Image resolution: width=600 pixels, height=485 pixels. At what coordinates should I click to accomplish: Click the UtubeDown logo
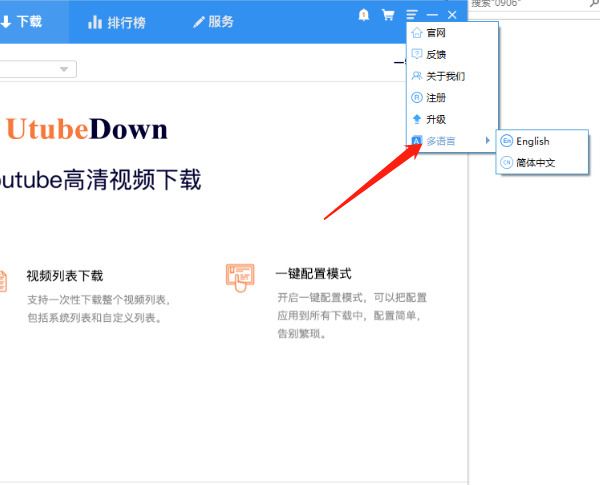pyautogui.click(x=87, y=129)
